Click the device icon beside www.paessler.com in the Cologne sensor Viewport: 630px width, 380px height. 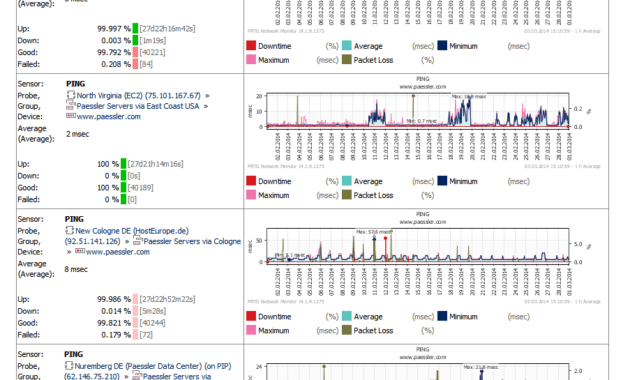[x=80, y=251]
